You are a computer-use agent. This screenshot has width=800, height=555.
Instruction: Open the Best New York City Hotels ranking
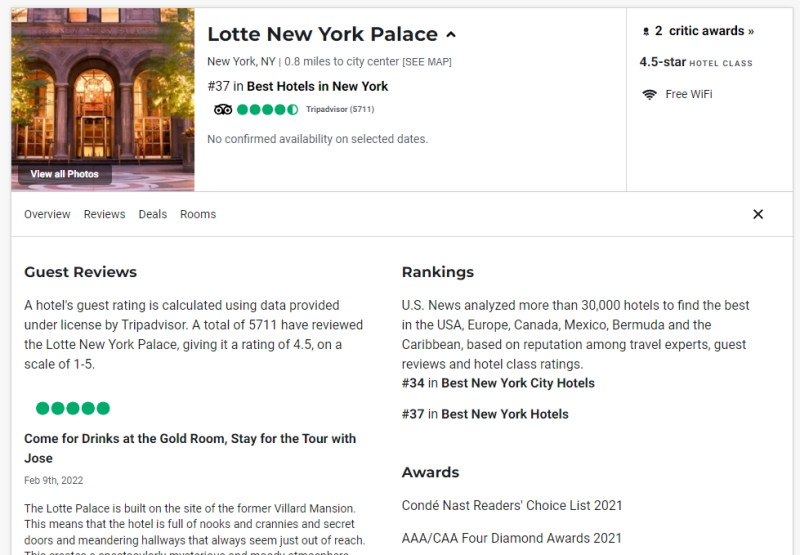(517, 383)
